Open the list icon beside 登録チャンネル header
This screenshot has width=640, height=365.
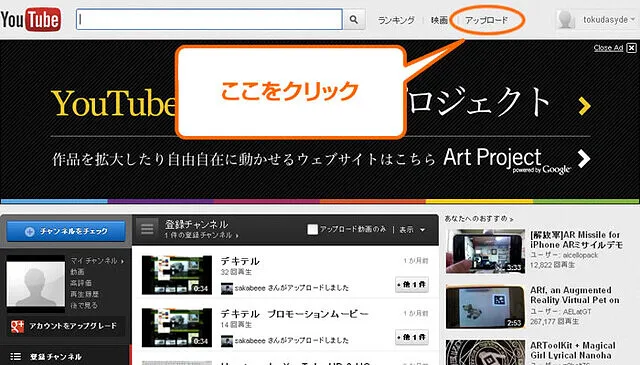click(147, 229)
